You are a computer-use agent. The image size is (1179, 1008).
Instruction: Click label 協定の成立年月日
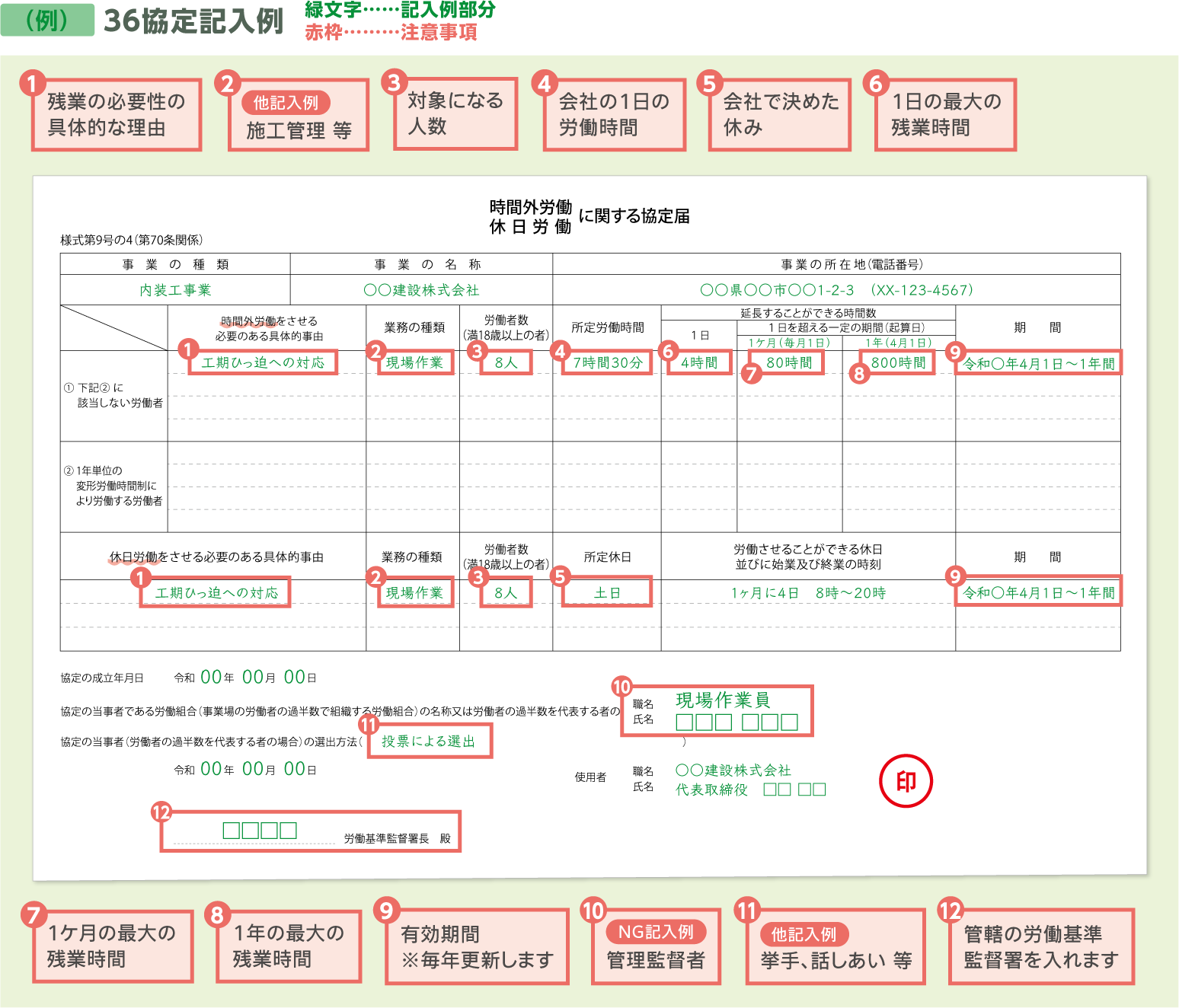coord(102,678)
